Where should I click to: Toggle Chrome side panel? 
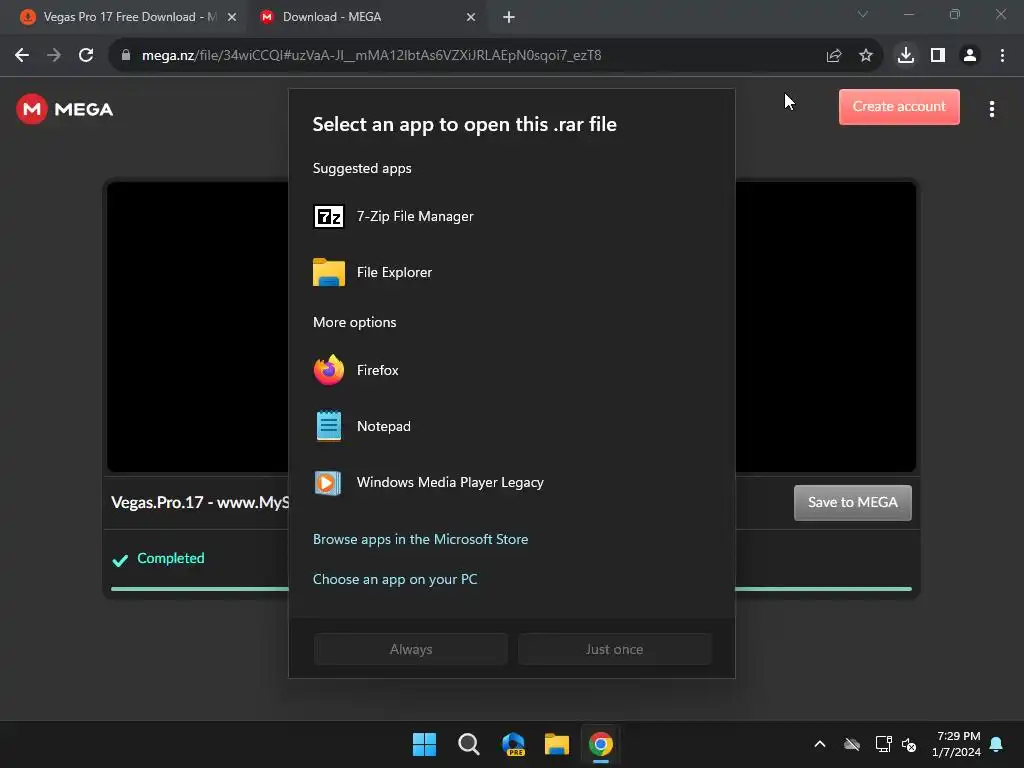click(x=938, y=56)
